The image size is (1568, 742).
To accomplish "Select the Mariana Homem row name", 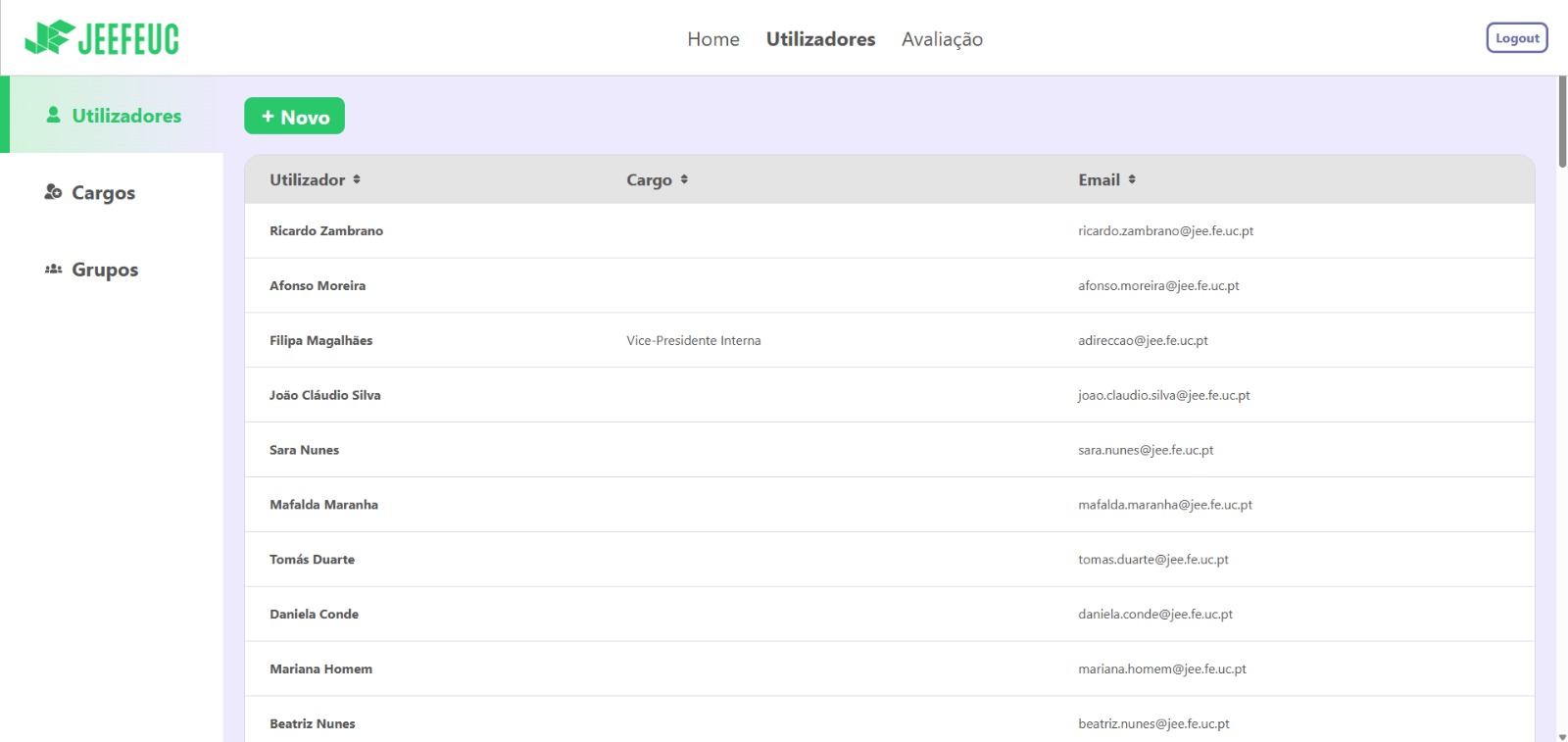I will (320, 668).
